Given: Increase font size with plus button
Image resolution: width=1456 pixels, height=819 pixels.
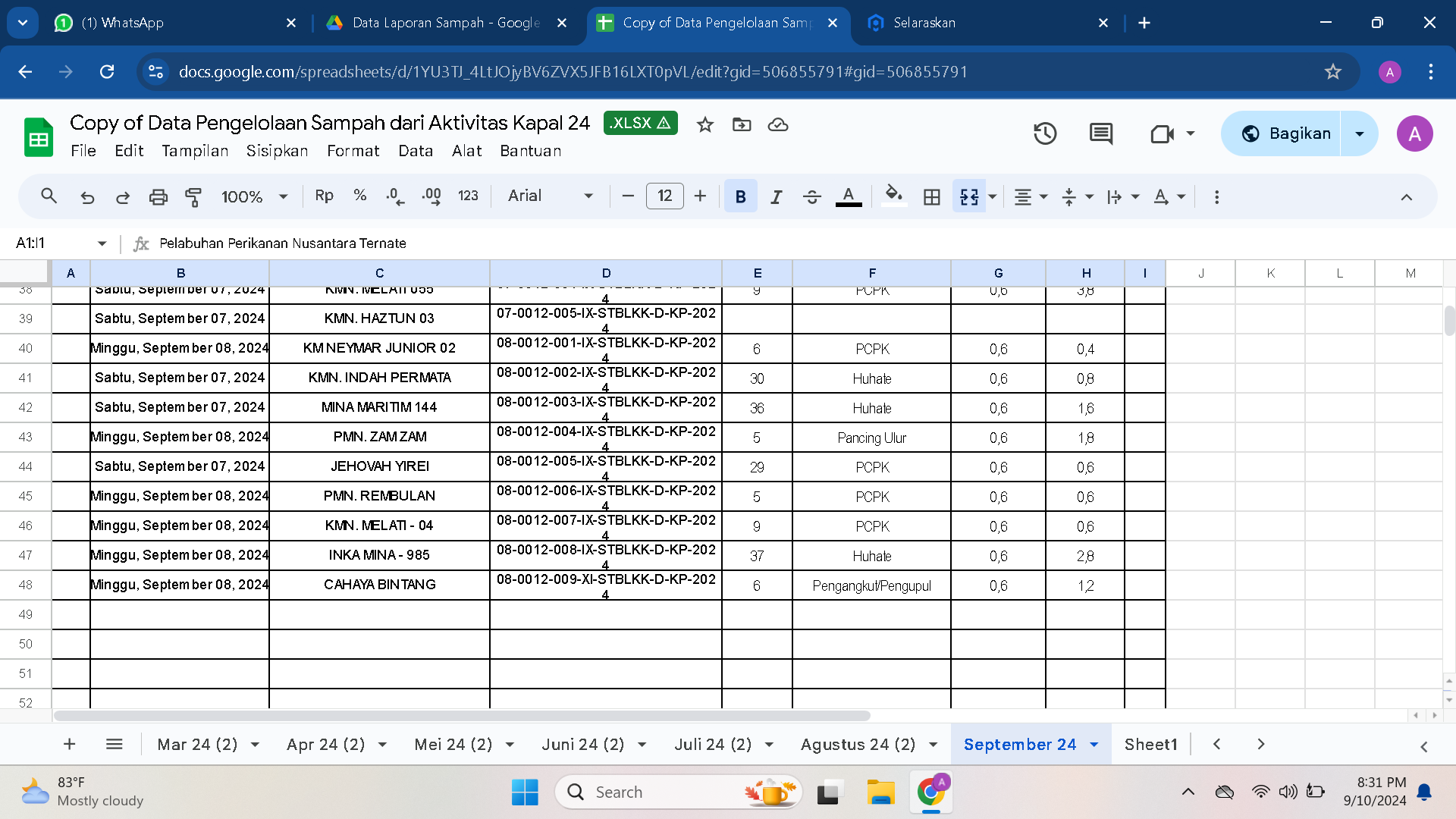Looking at the screenshot, I should 700,196.
